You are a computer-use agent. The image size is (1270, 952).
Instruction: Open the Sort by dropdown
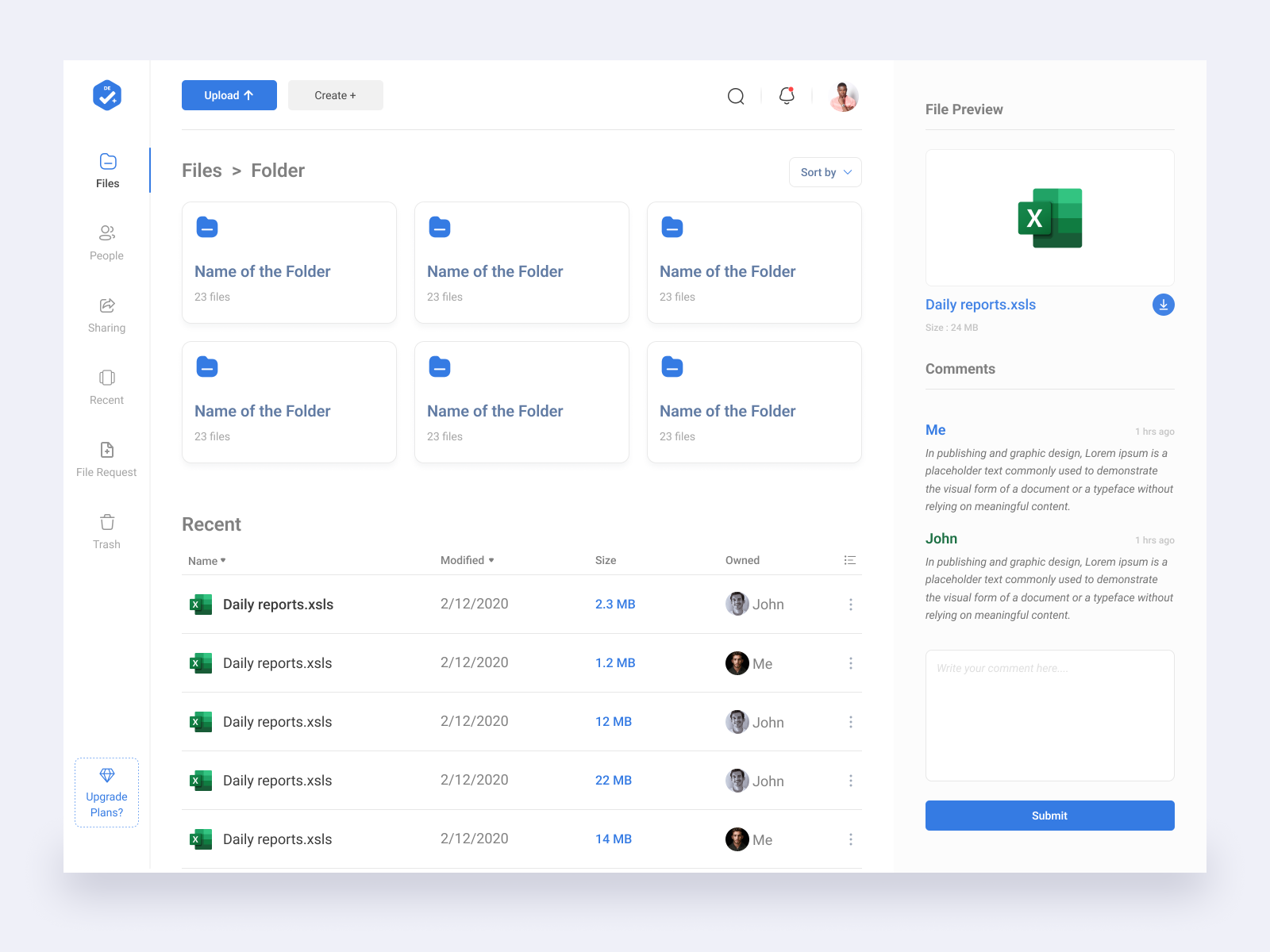point(825,172)
